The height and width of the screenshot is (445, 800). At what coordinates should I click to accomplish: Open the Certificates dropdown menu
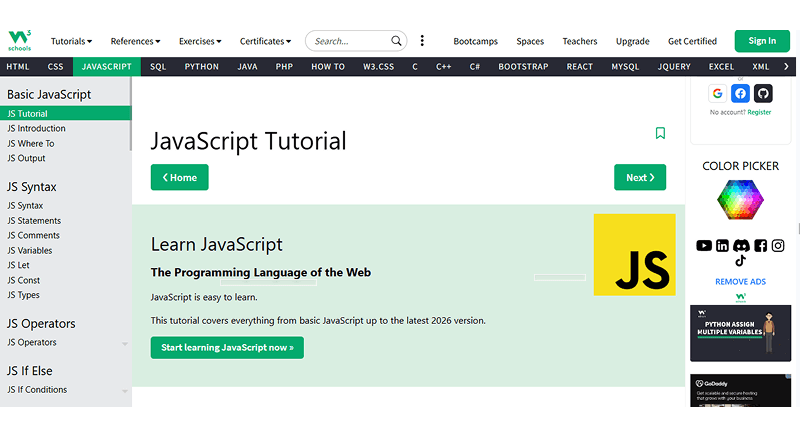click(x=265, y=41)
